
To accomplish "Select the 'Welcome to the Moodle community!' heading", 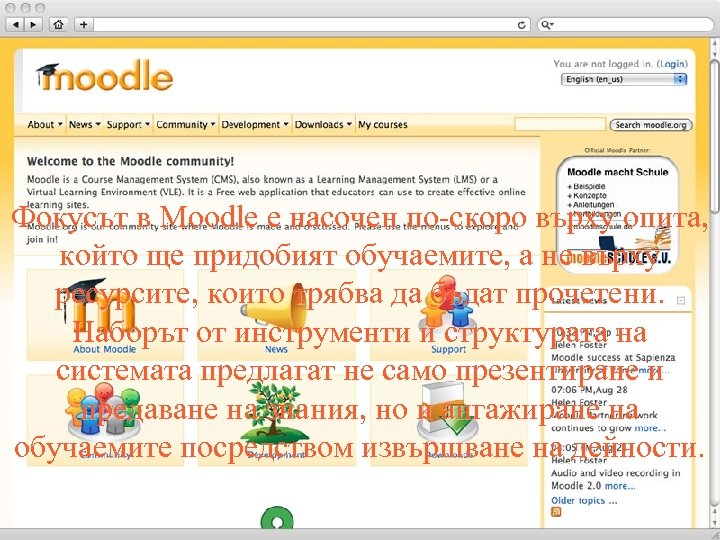I will coord(130,161).
